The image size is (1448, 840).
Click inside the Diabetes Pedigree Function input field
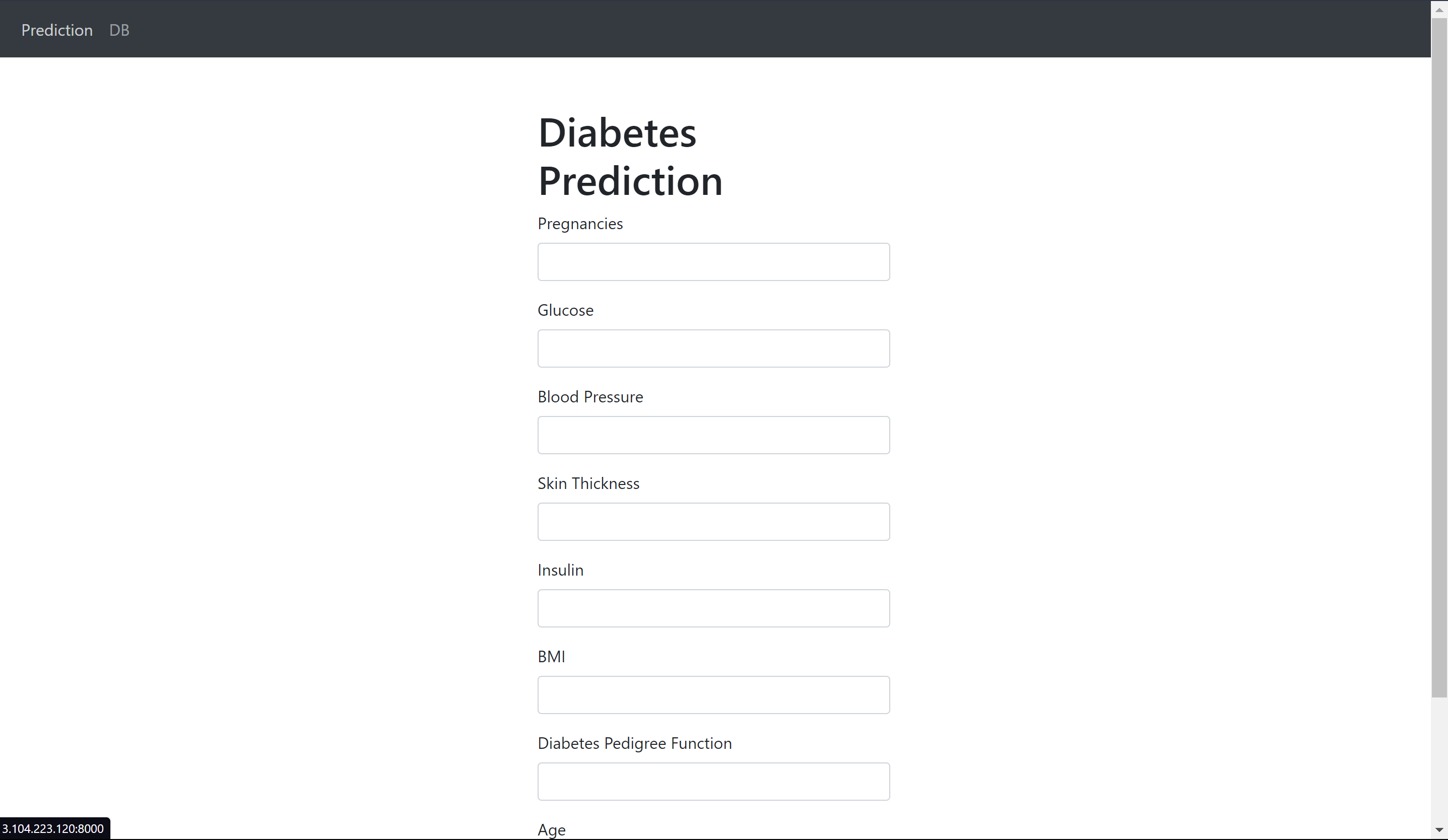pos(712,781)
